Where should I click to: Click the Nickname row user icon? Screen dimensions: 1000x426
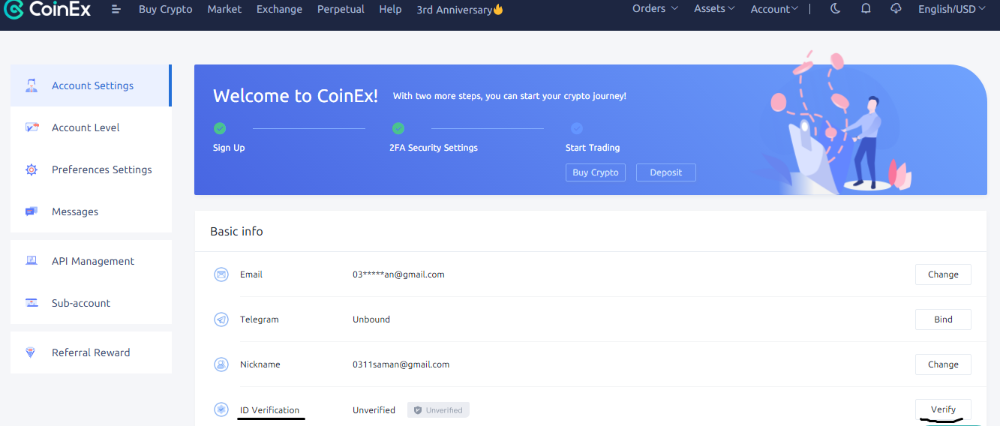coord(221,365)
